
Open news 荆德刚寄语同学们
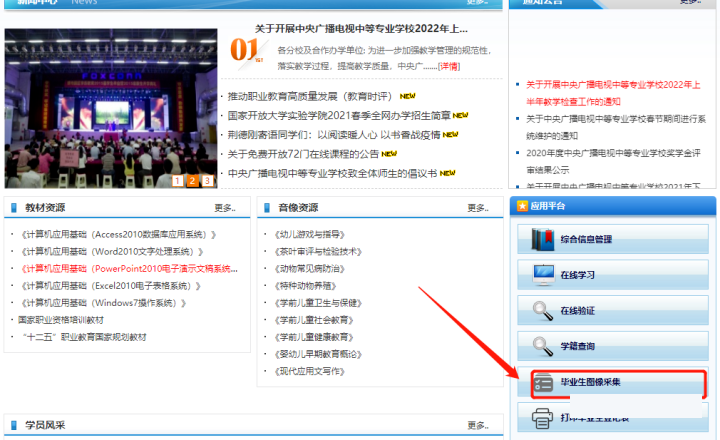[x=334, y=135]
